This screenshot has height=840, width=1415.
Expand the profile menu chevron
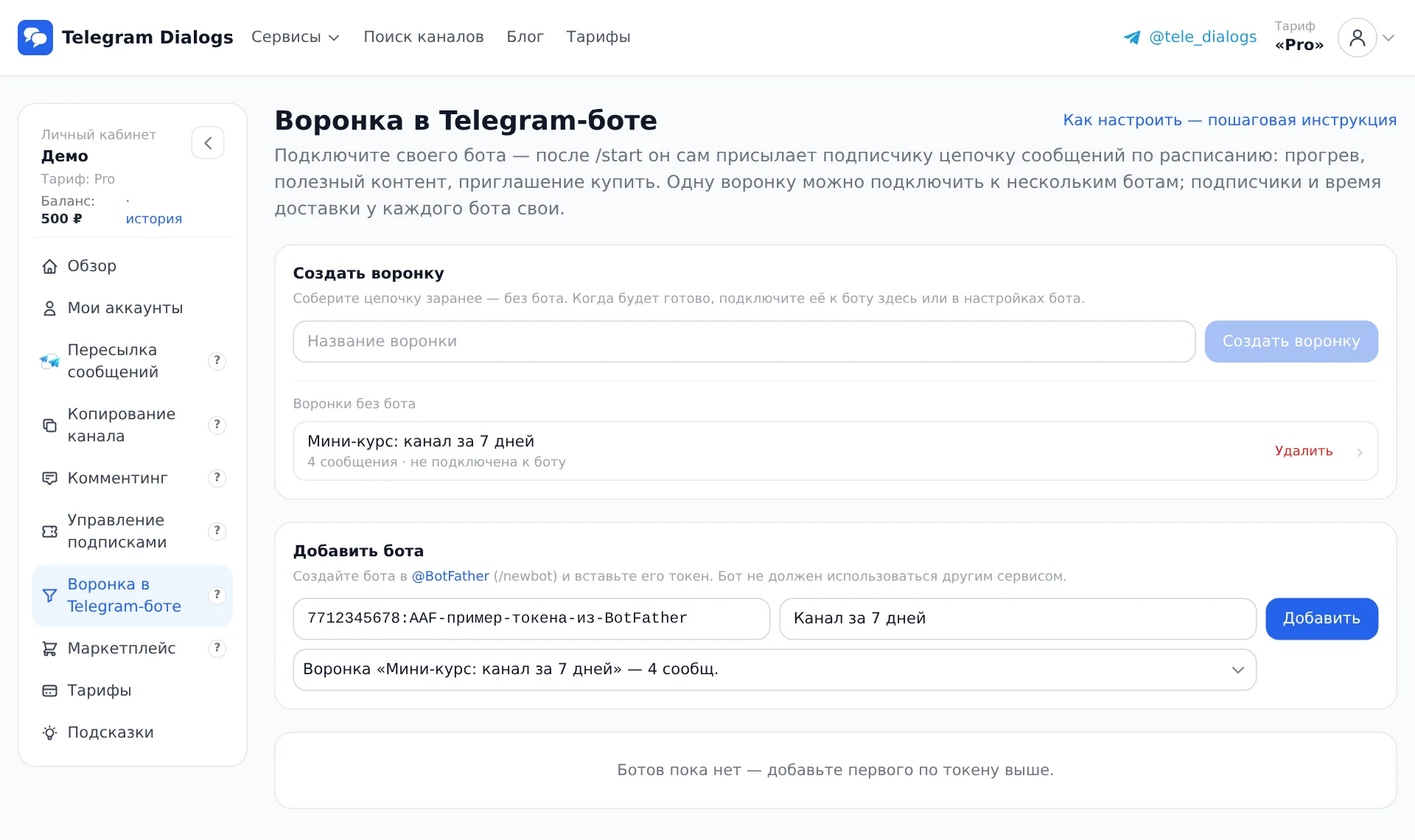coord(1388,38)
